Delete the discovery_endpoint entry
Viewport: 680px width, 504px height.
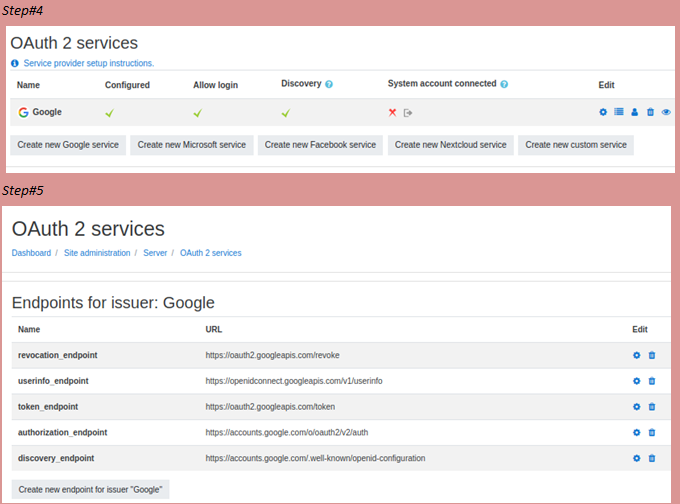(x=652, y=458)
